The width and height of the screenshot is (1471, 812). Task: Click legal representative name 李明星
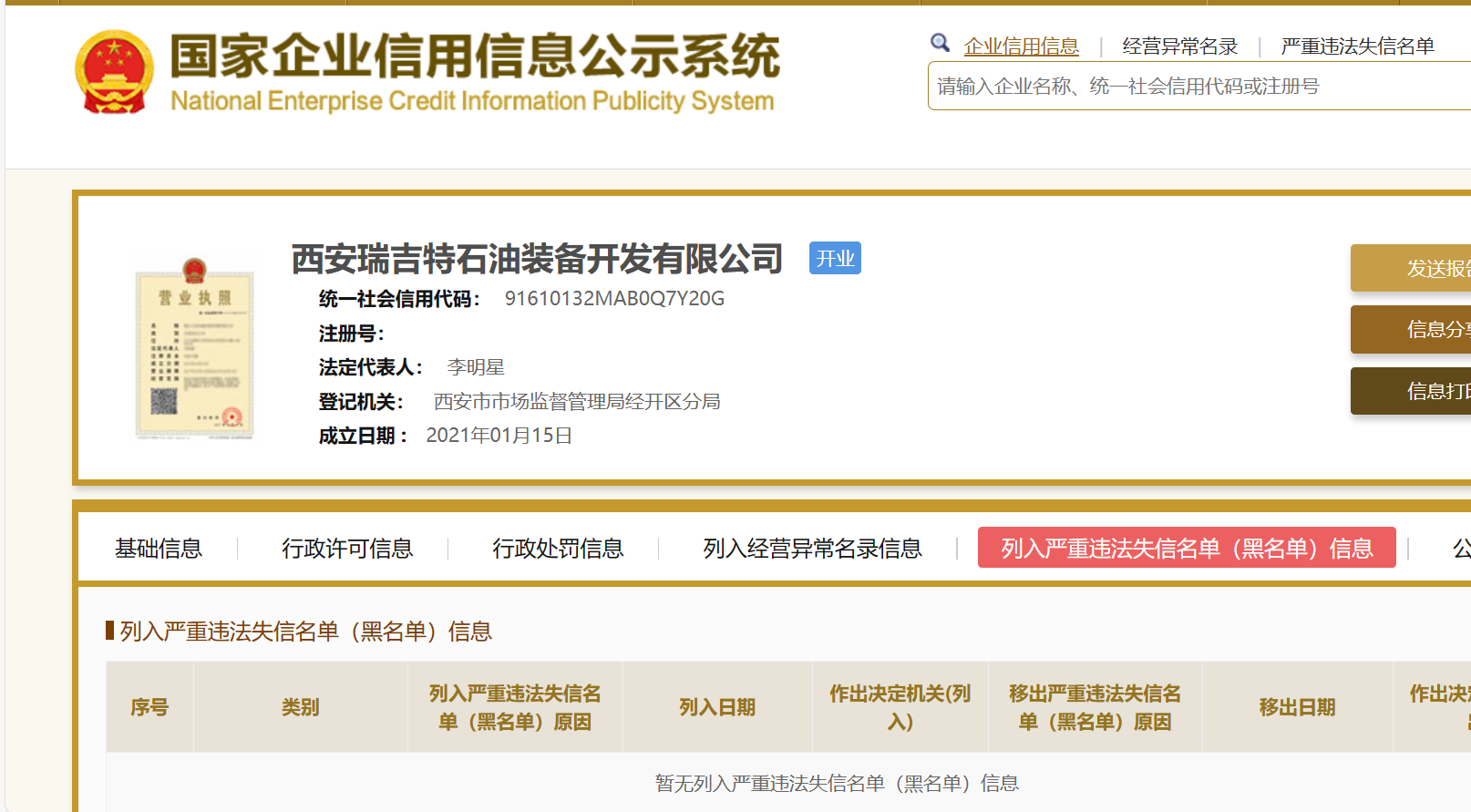[476, 367]
